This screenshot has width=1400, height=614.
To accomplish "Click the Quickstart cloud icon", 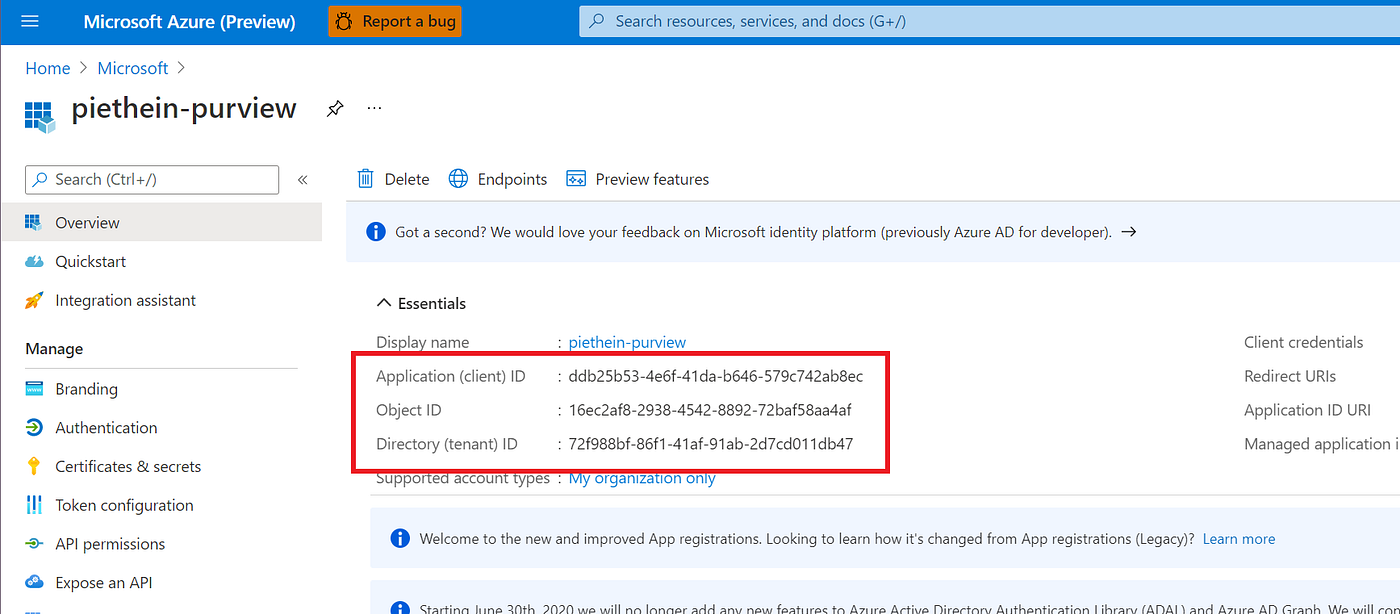I will pos(34,261).
